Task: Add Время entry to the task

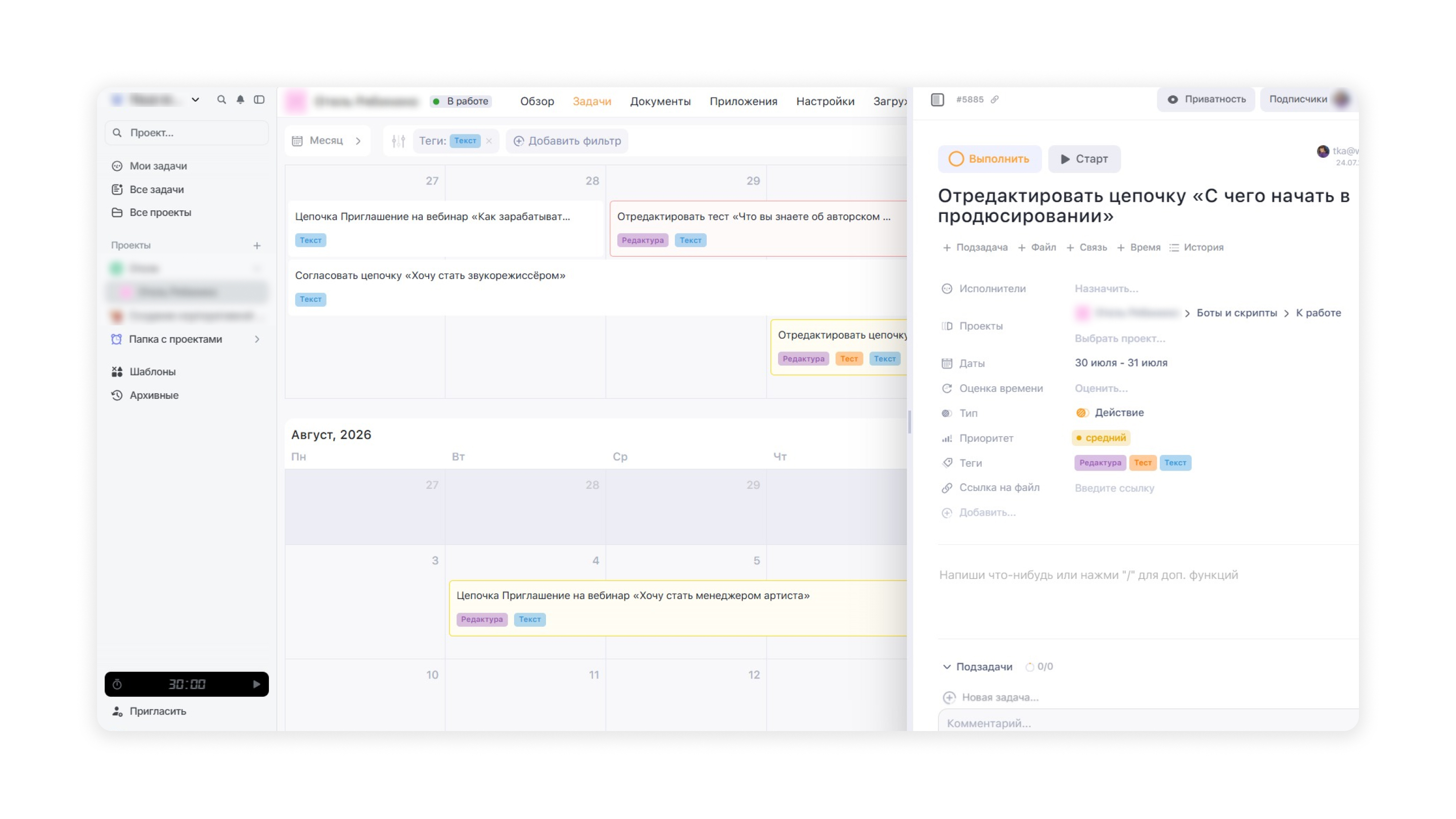Action: click(1139, 248)
